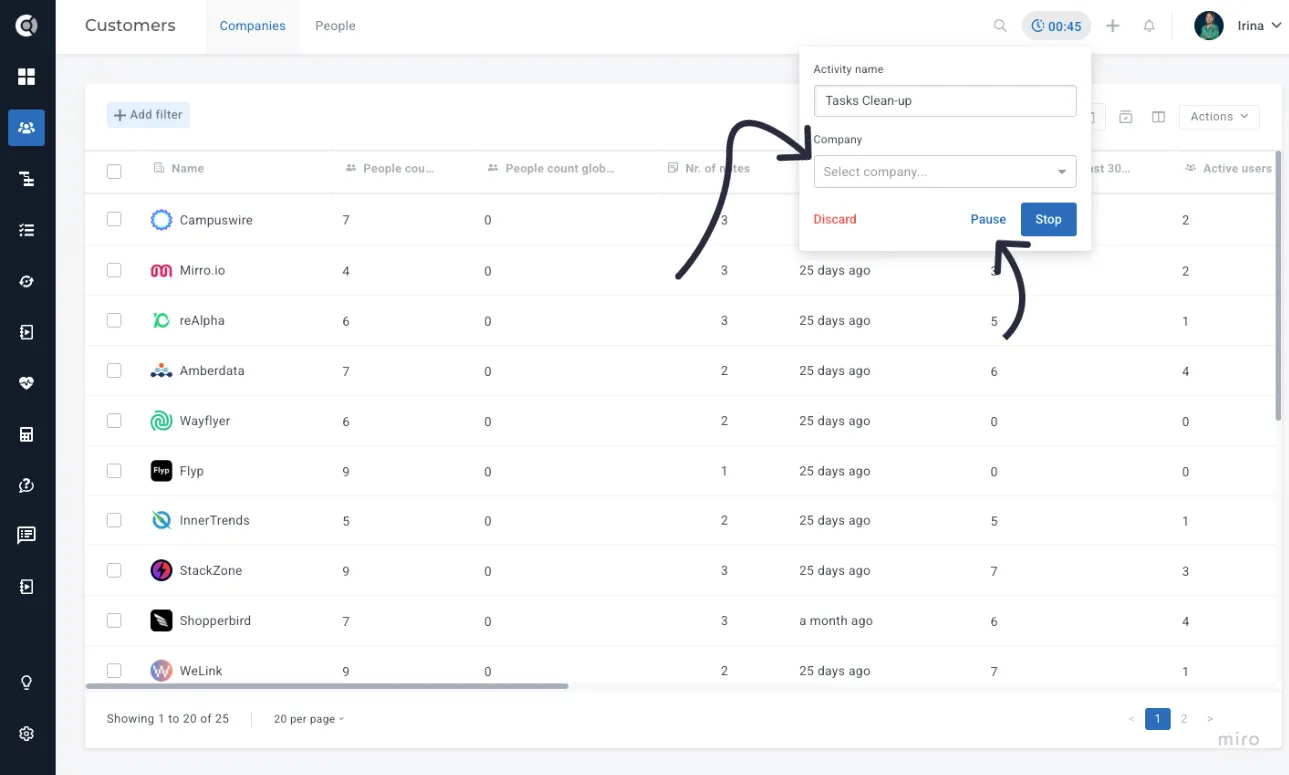Viewport: 1289px width, 775px height.
Task: Open the dashboard grid icon in sidebar
Action: pos(27,77)
